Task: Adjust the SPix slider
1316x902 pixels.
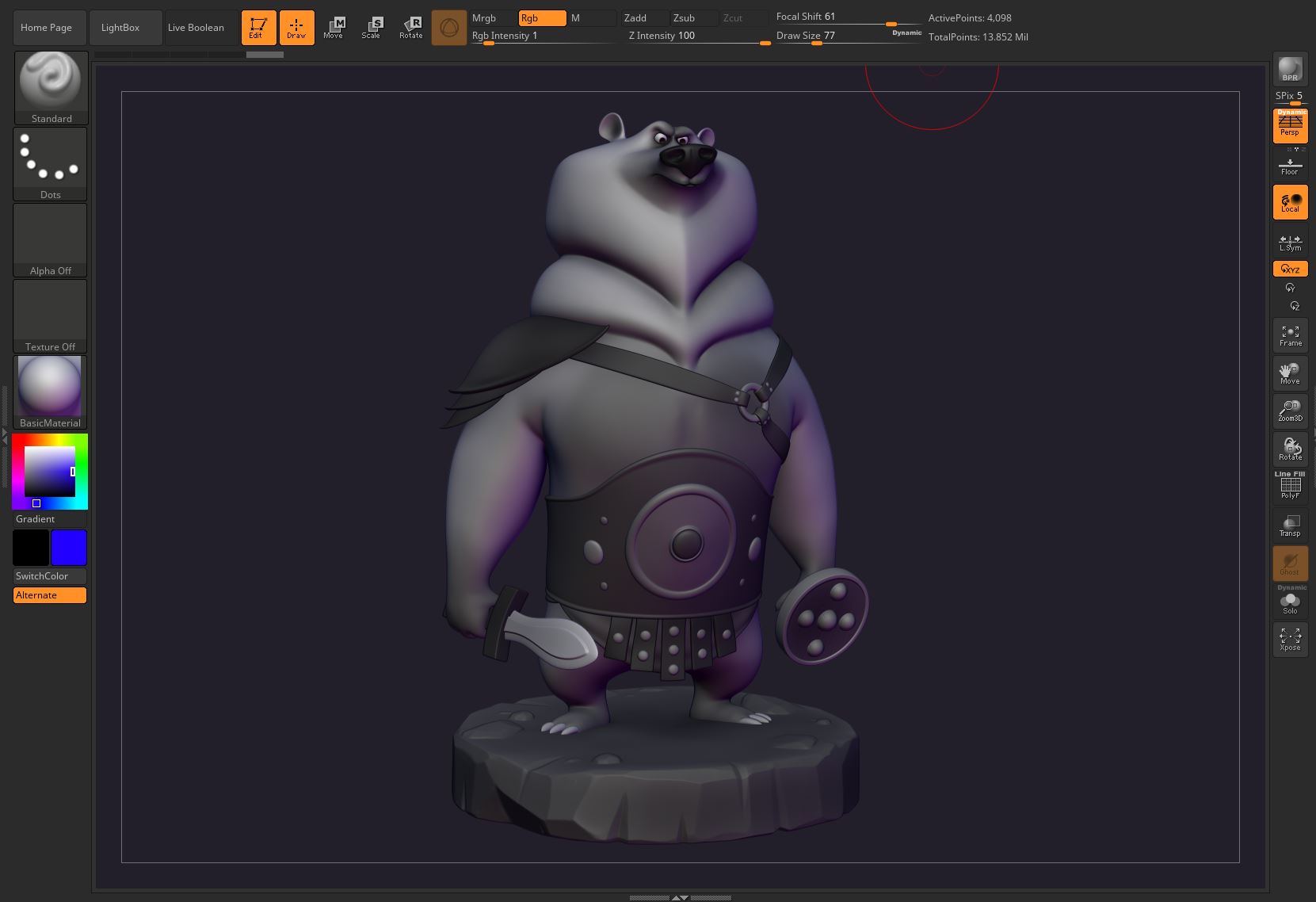Action: (x=1290, y=97)
